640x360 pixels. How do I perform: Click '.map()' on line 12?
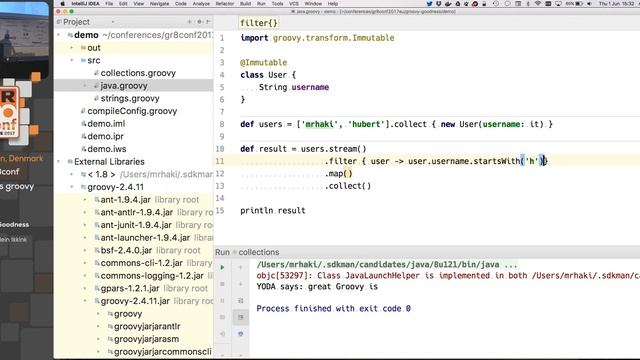[x=338, y=173]
